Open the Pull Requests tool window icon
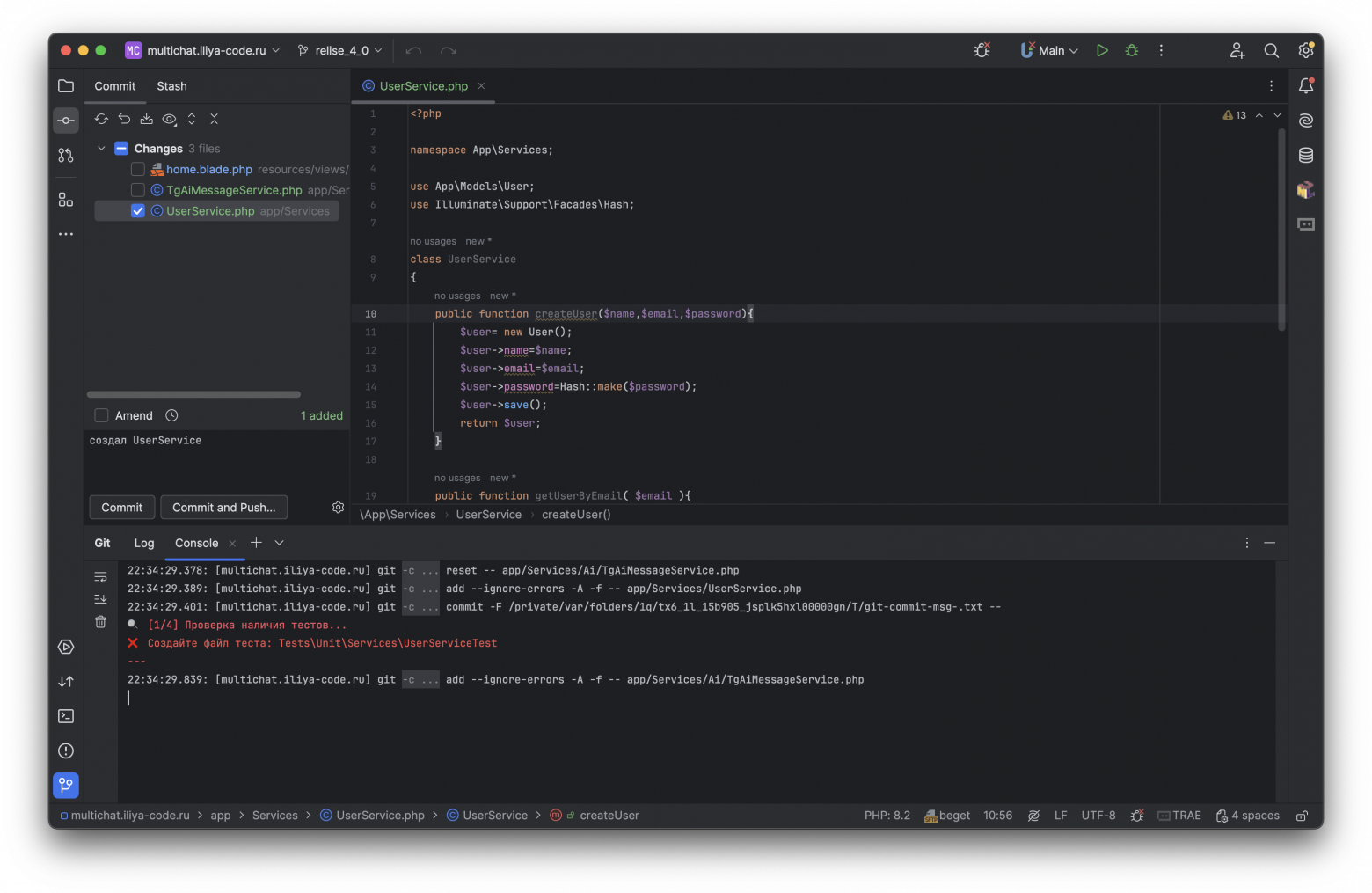 66,156
